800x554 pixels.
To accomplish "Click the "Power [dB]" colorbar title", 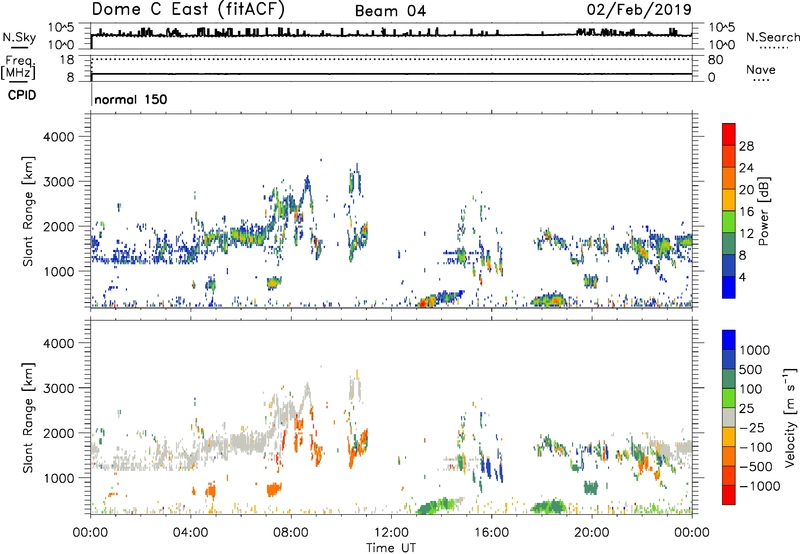I will coord(763,211).
